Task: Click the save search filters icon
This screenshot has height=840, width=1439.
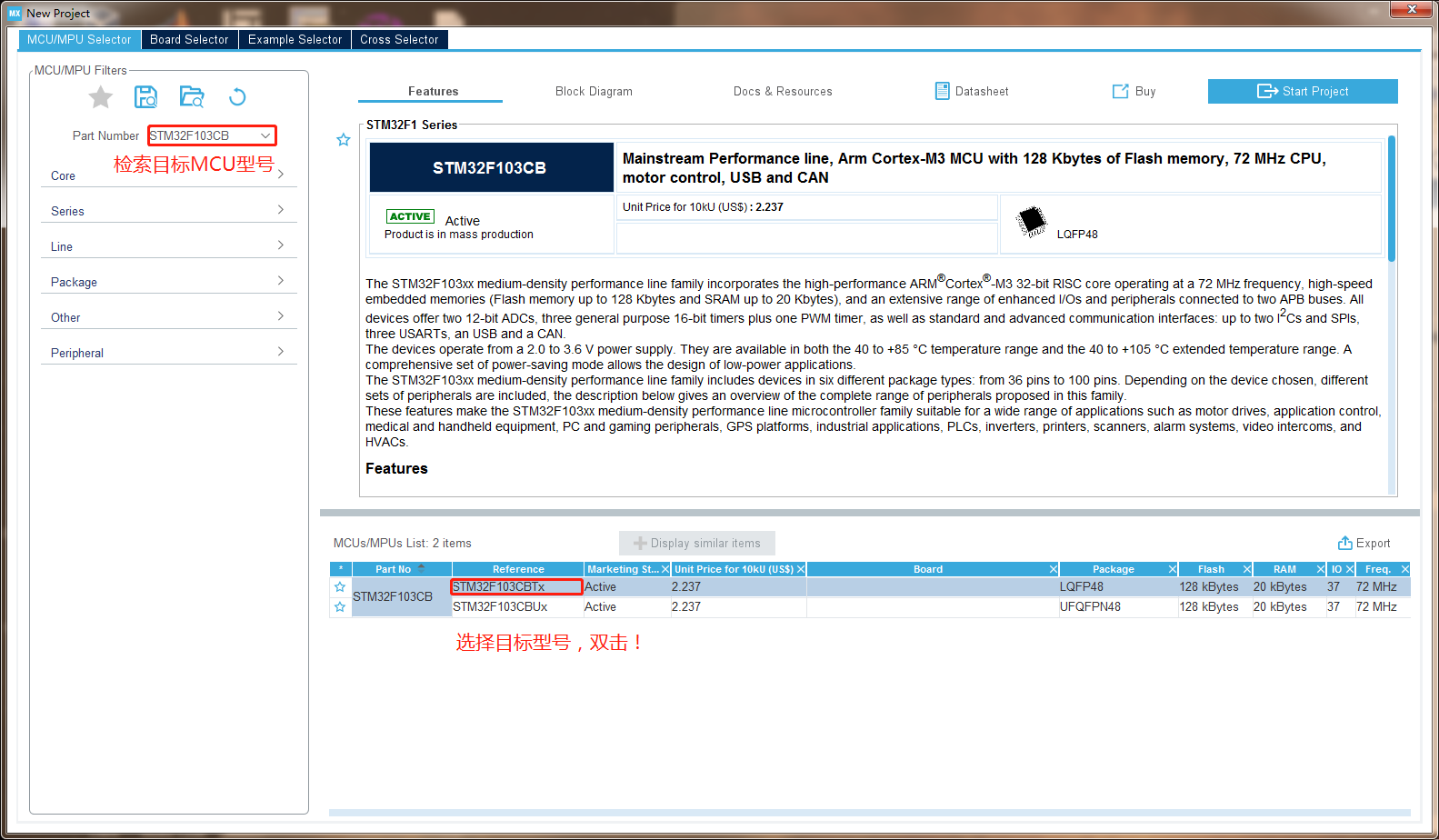Action: [x=145, y=97]
